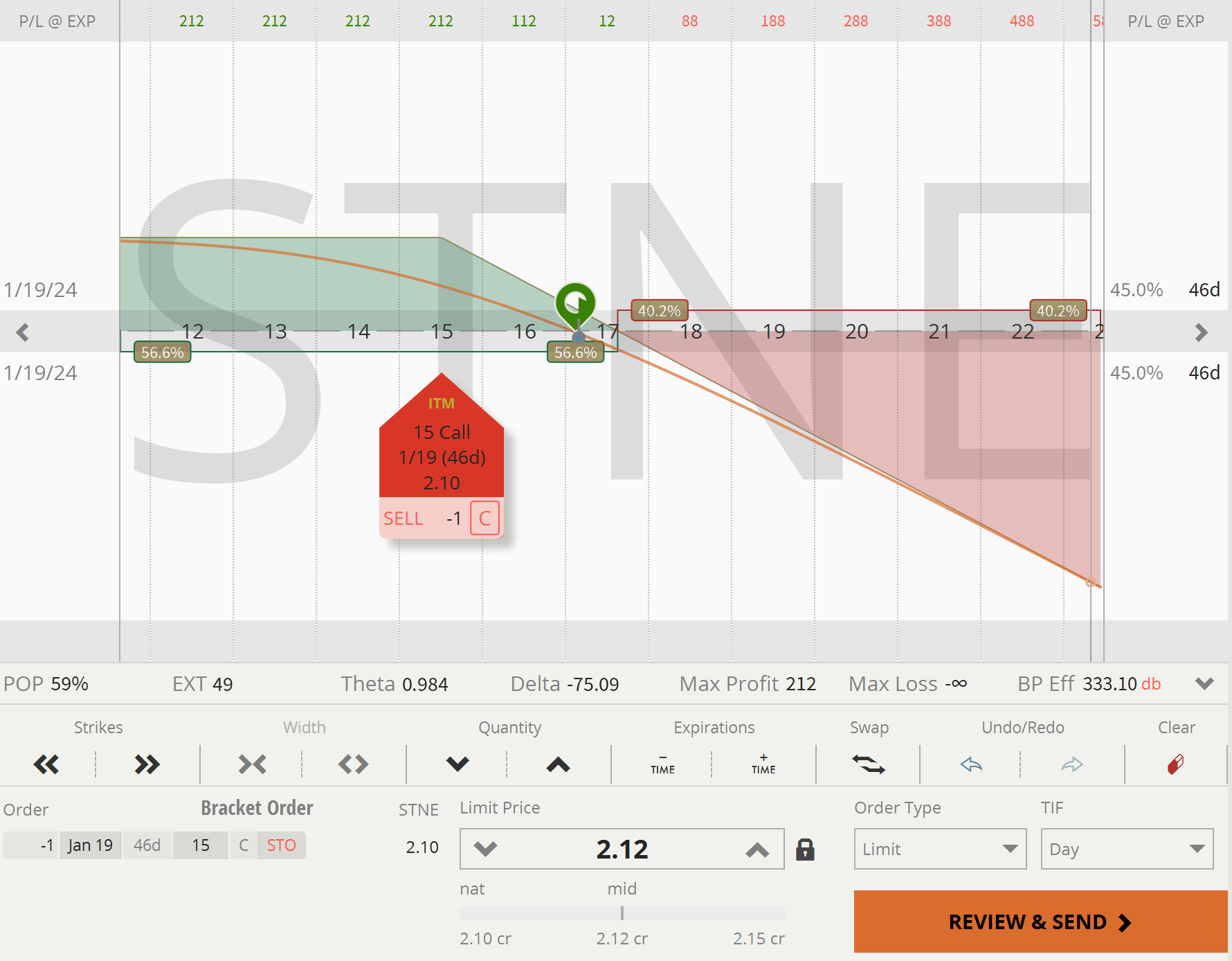Viewport: 1232px width, 961px height.
Task: Click the green current price marker
Action: click(575, 303)
